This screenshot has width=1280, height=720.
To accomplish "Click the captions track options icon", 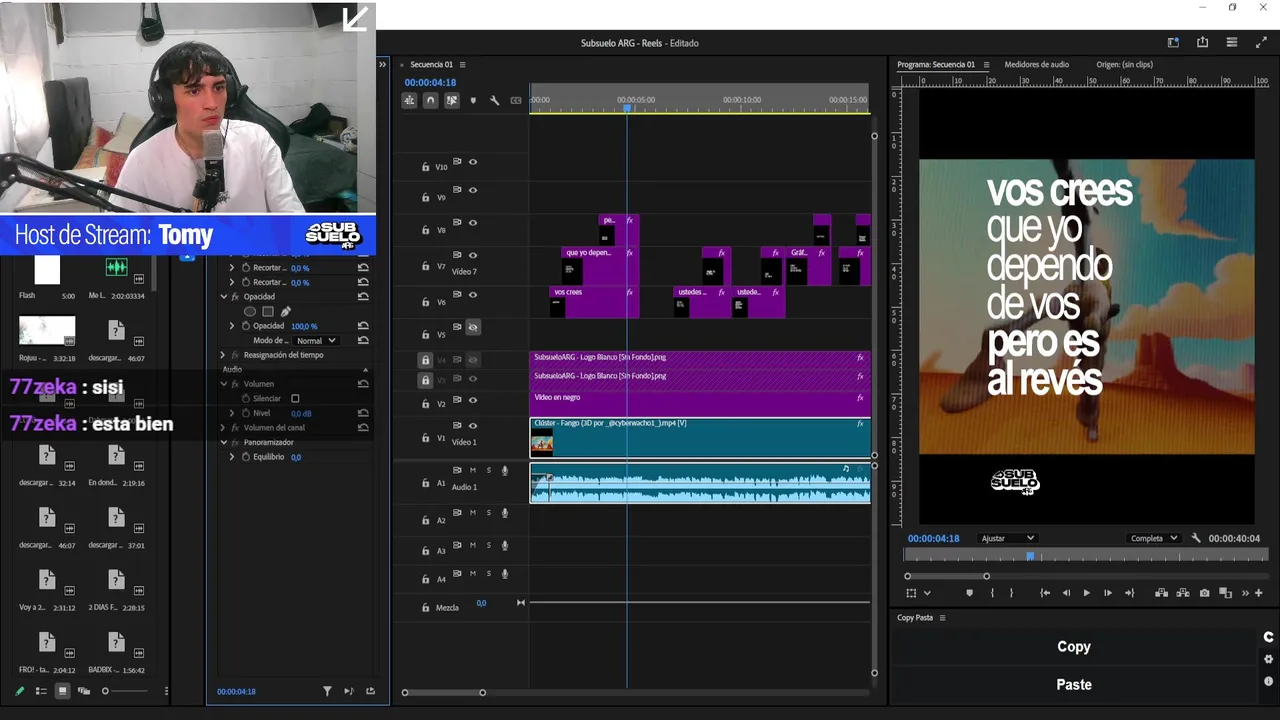I will point(516,100).
